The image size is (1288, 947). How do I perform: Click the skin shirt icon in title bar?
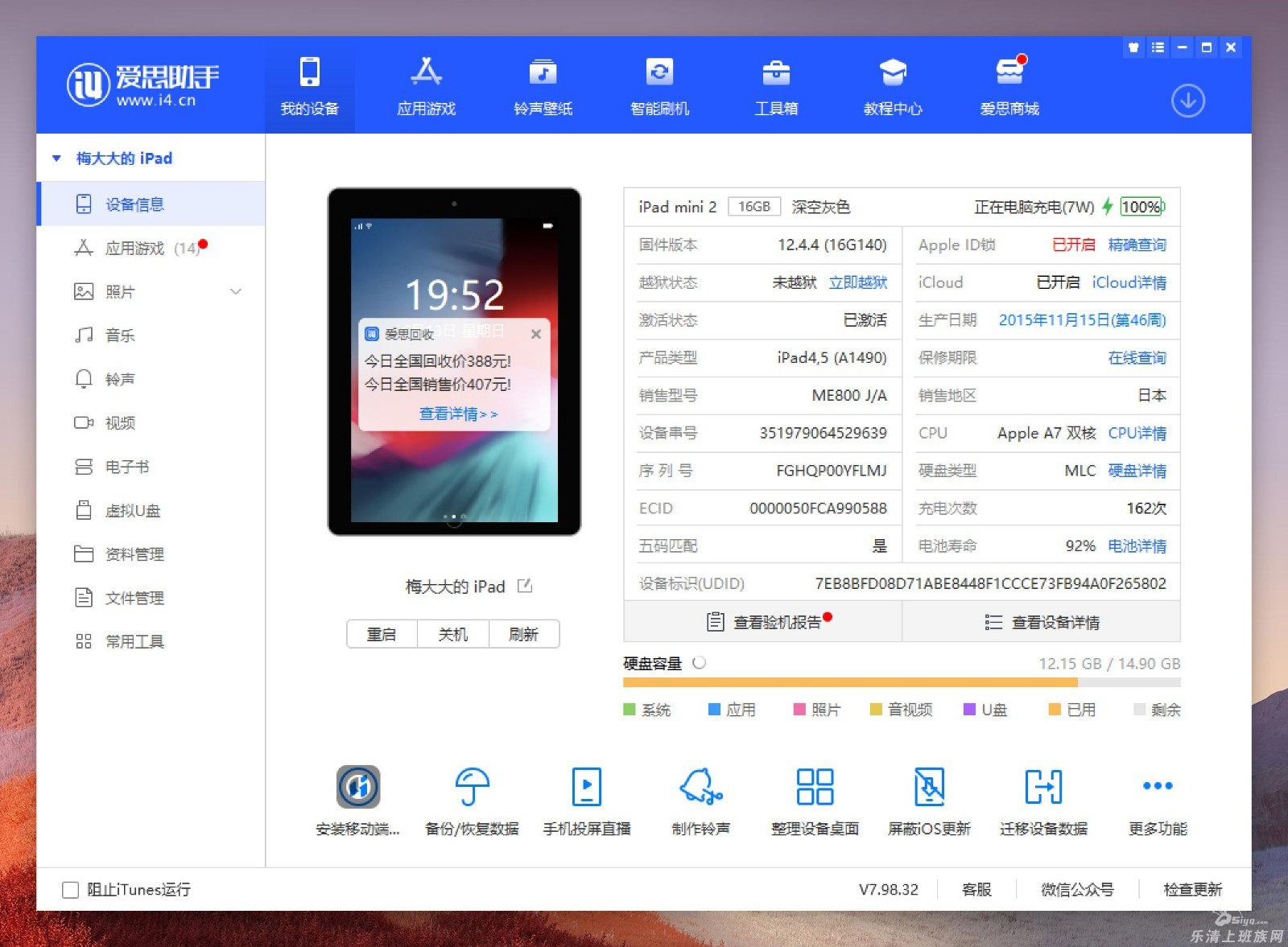click(1133, 47)
